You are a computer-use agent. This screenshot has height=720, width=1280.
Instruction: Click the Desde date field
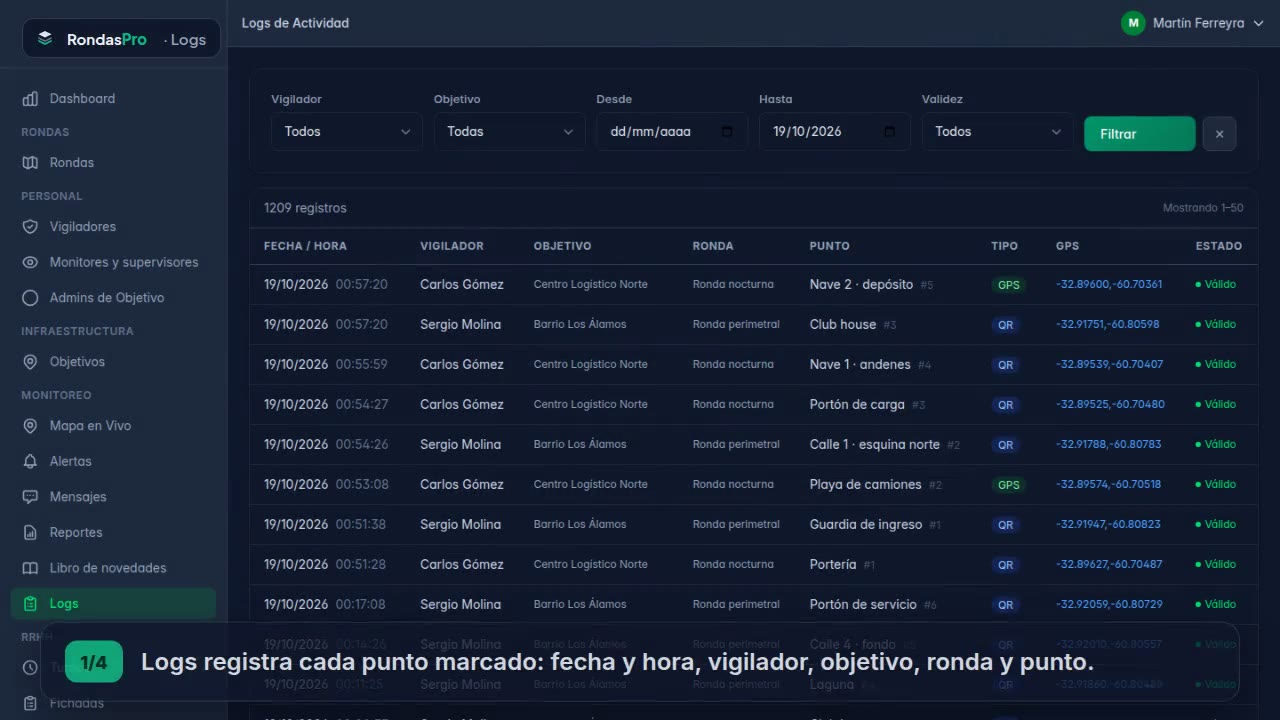coord(672,131)
